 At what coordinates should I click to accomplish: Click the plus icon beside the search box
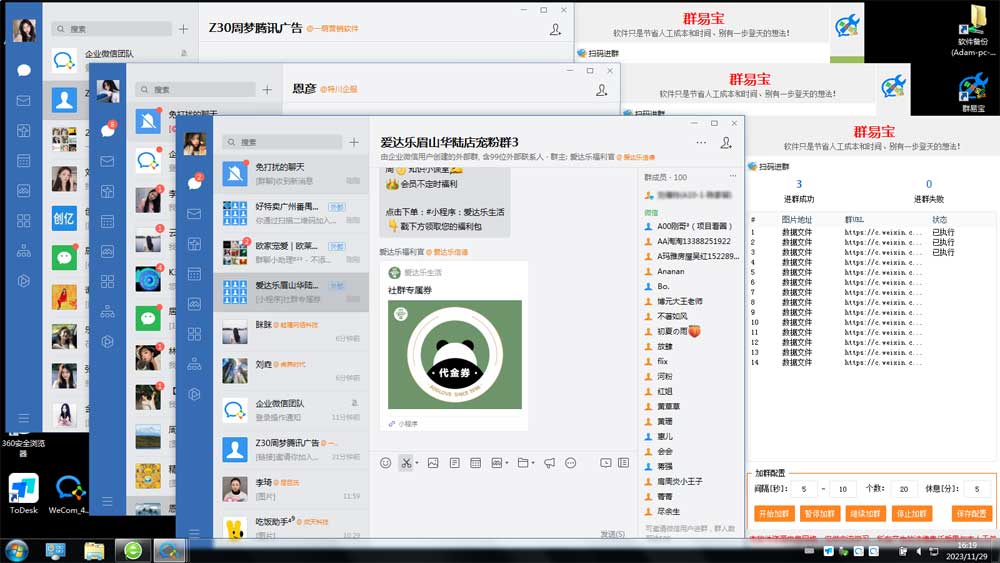[x=354, y=143]
